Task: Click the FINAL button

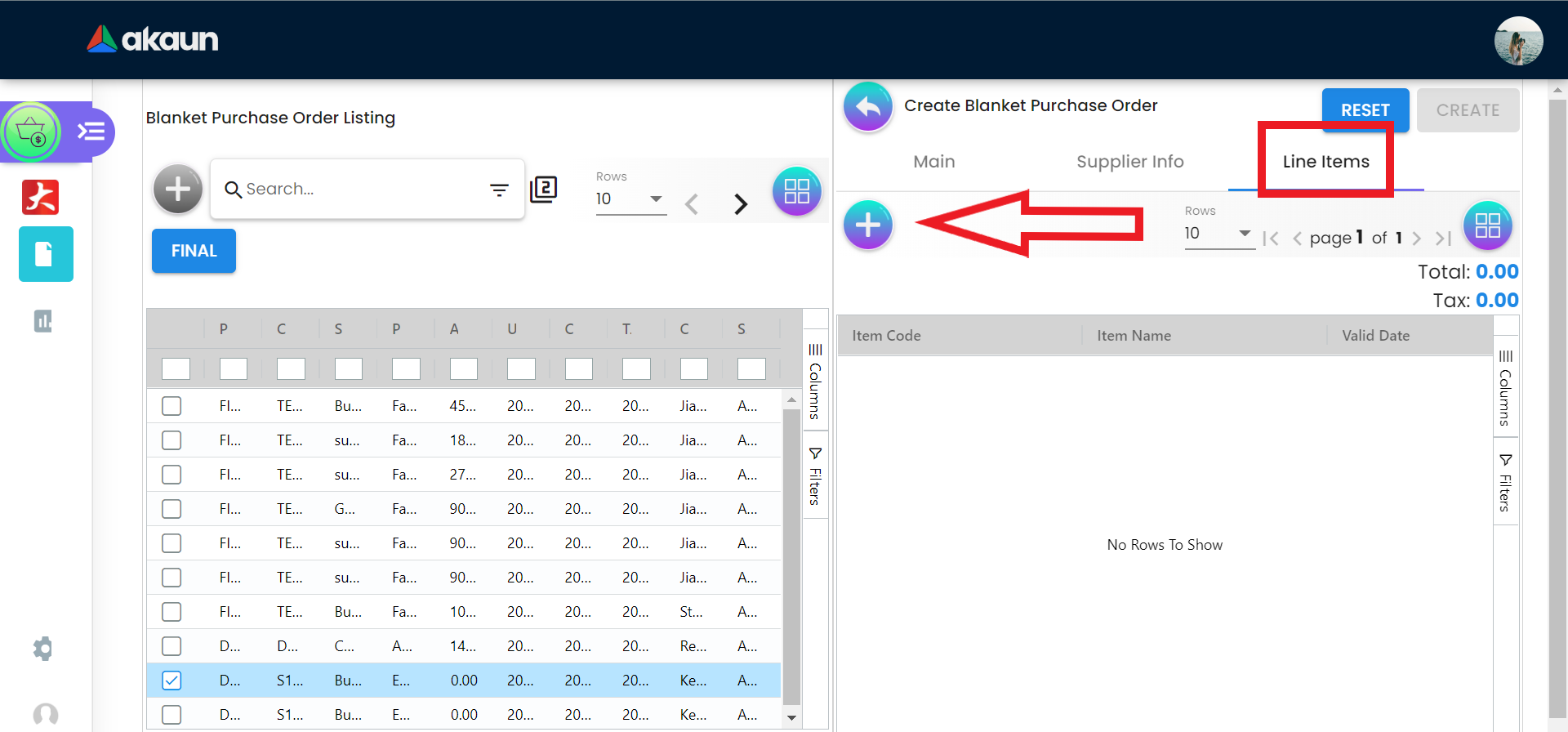Action: pyautogui.click(x=194, y=251)
